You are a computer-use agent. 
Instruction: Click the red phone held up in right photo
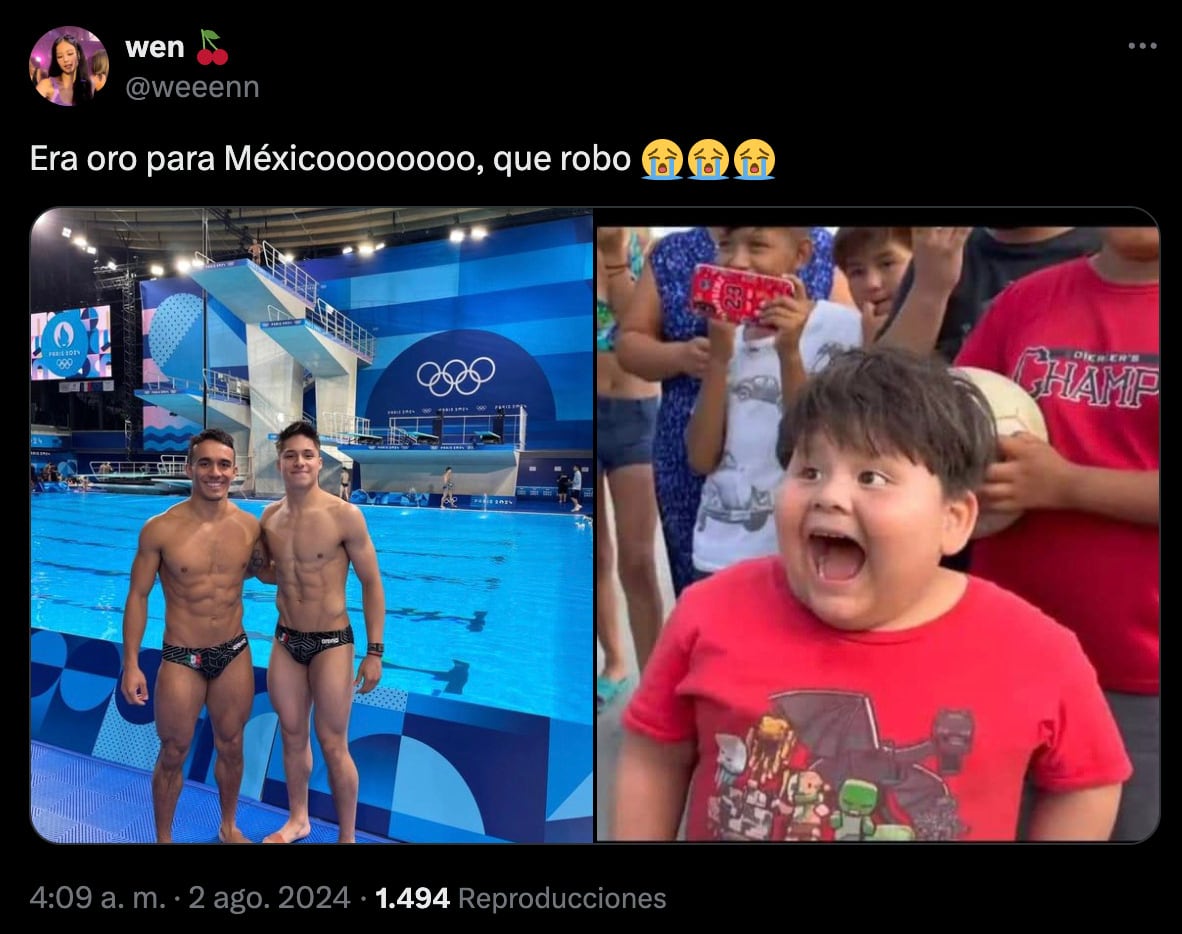tap(741, 293)
